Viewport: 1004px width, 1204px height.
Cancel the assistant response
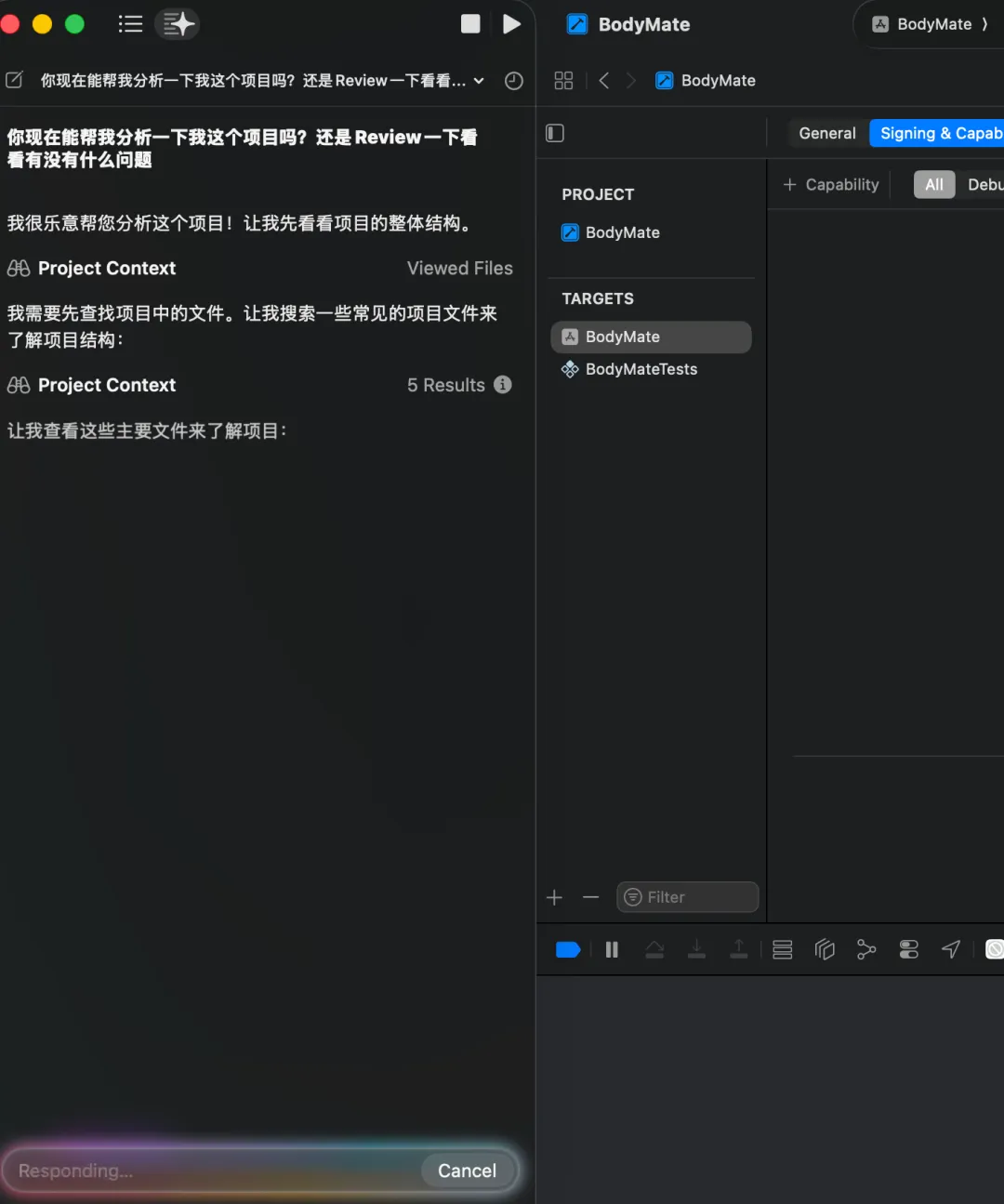point(467,1171)
